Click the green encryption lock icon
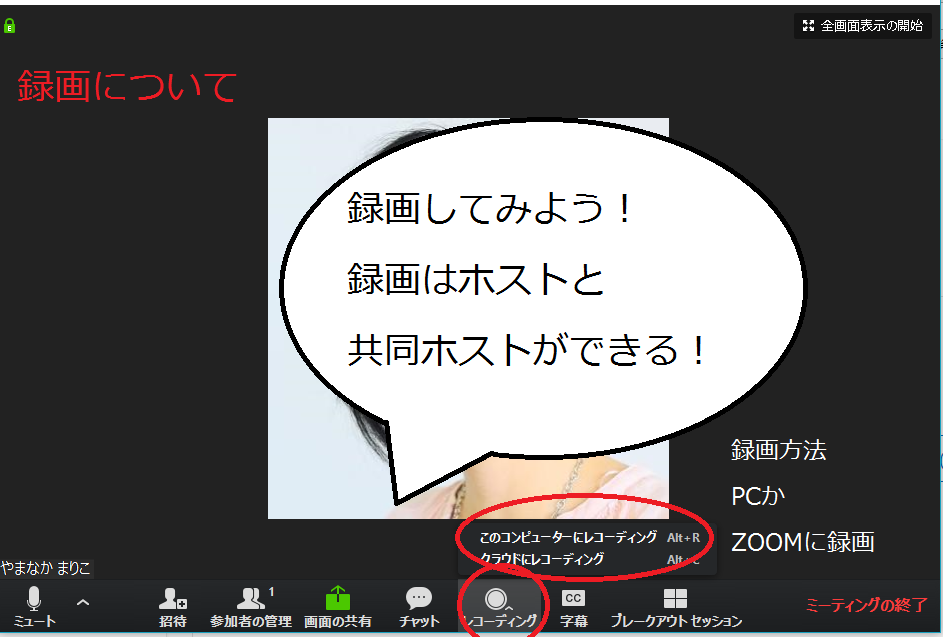 (9, 26)
